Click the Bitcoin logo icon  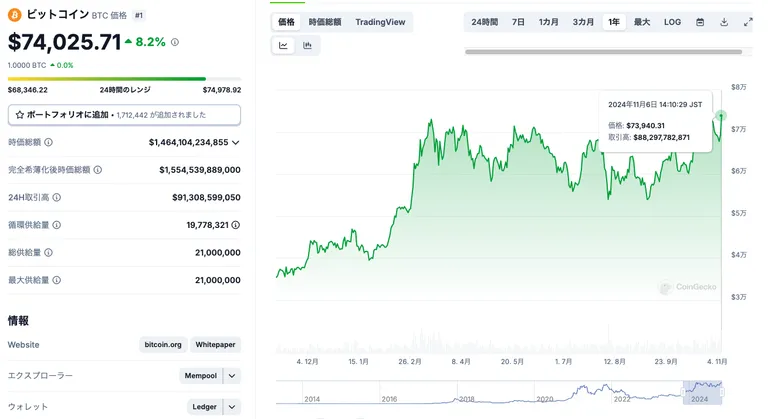click(x=15, y=15)
